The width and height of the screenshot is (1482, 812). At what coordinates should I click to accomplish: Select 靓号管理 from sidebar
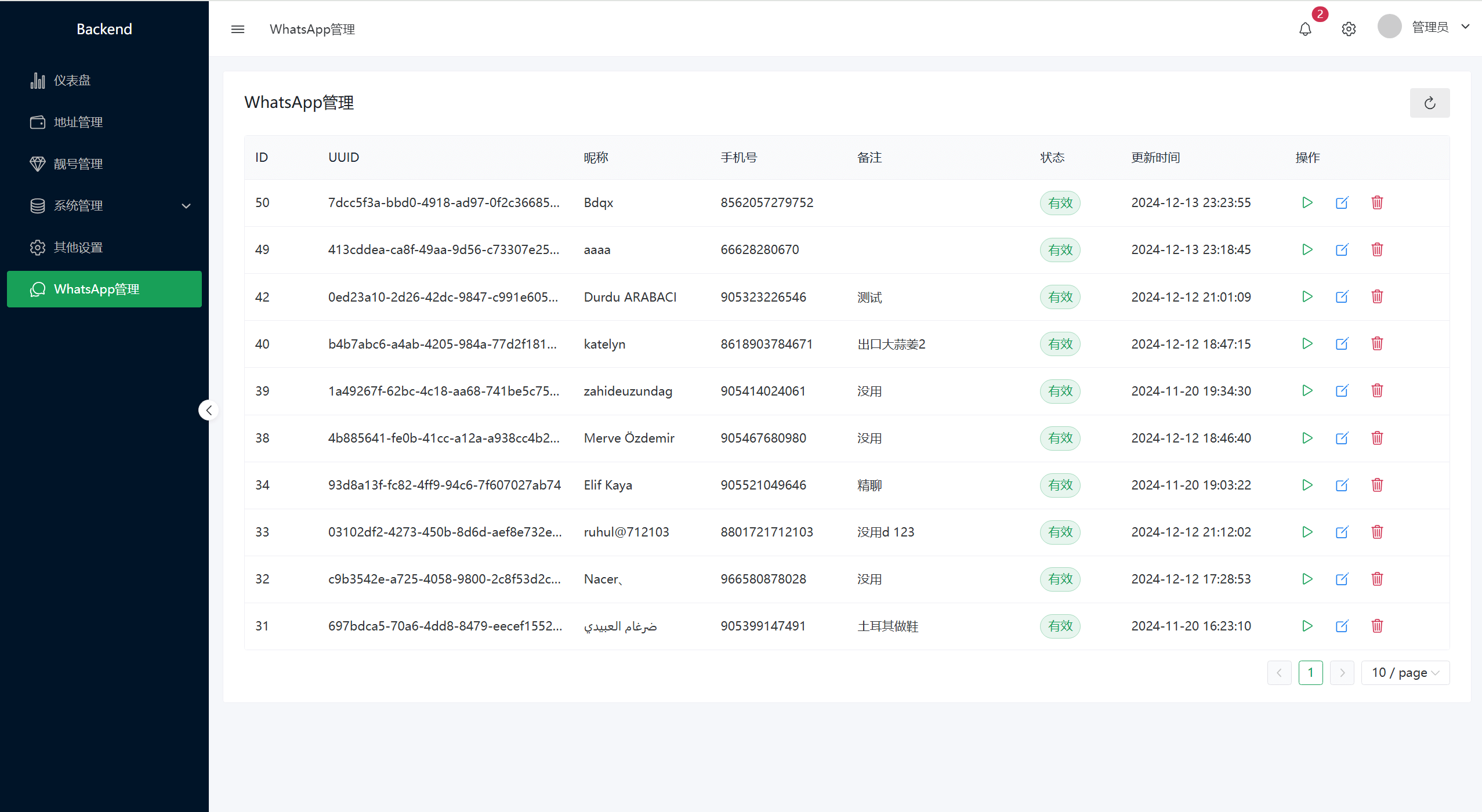click(78, 164)
